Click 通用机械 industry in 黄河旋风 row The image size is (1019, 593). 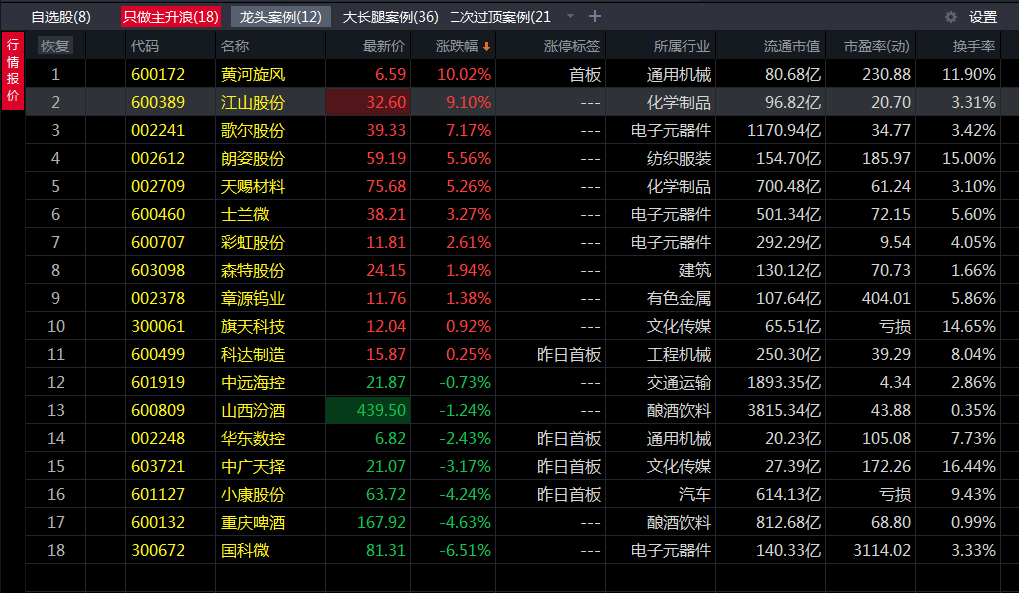678,75
